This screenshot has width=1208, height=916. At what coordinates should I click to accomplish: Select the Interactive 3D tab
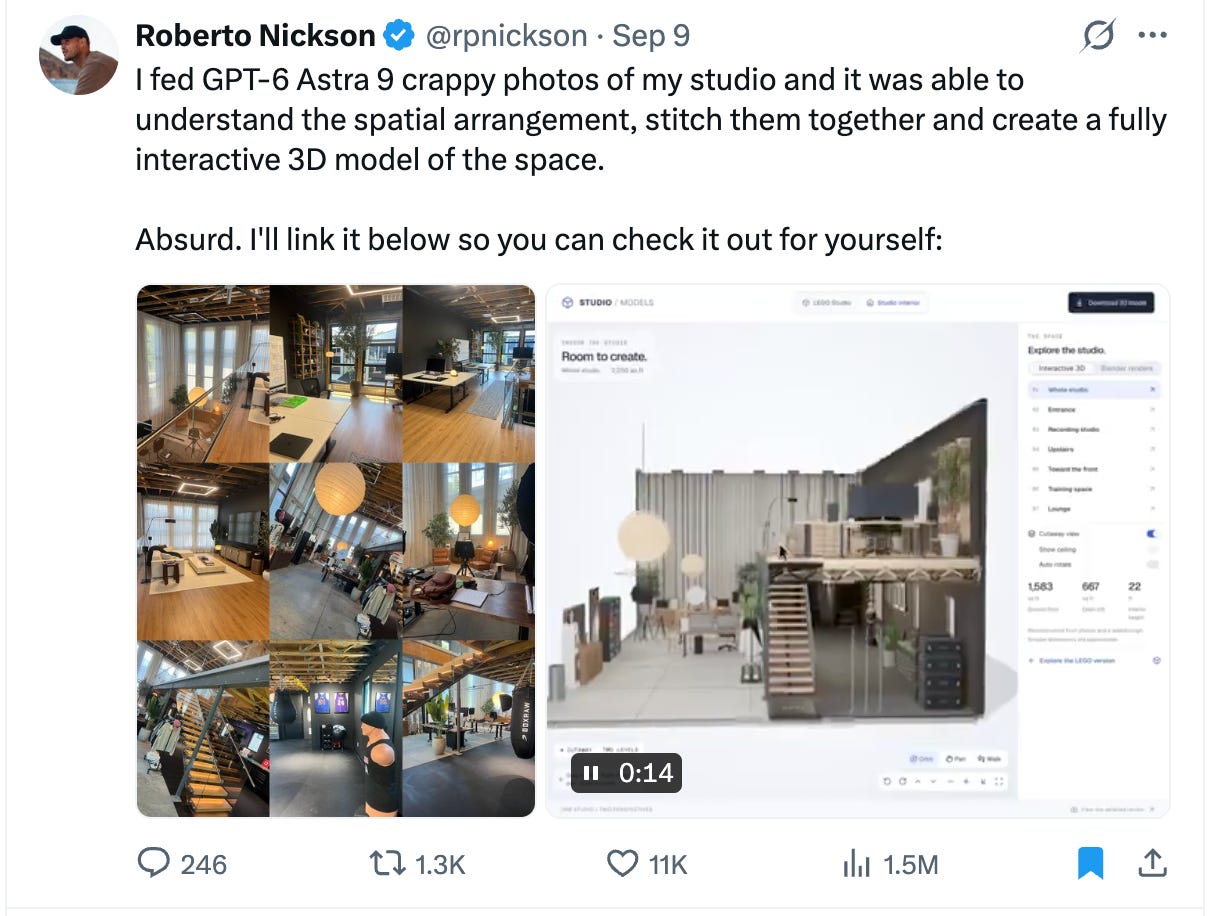[x=1062, y=369]
